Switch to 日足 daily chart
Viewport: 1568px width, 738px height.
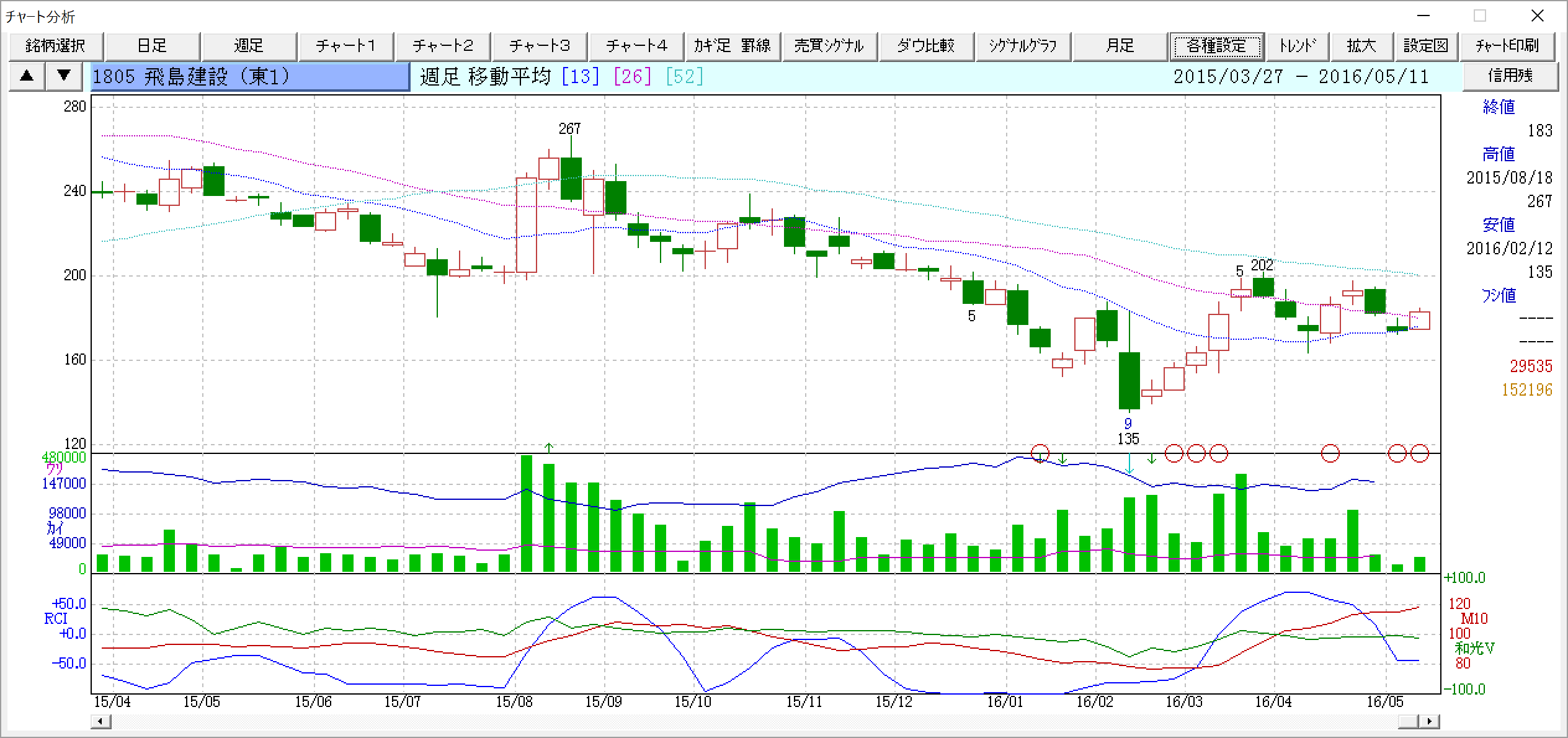[153, 46]
